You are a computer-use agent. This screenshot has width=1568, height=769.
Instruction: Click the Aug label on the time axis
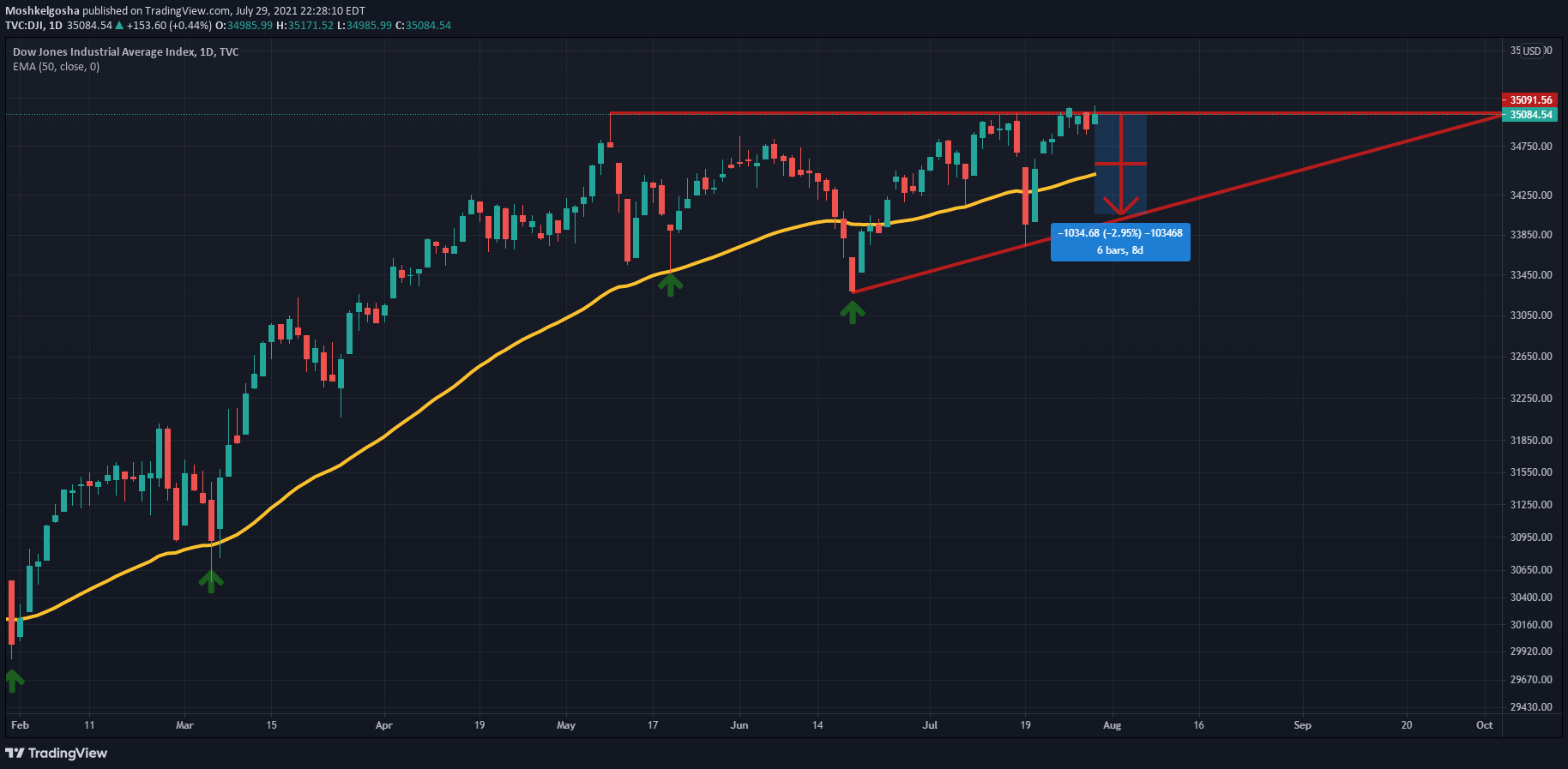(1112, 725)
